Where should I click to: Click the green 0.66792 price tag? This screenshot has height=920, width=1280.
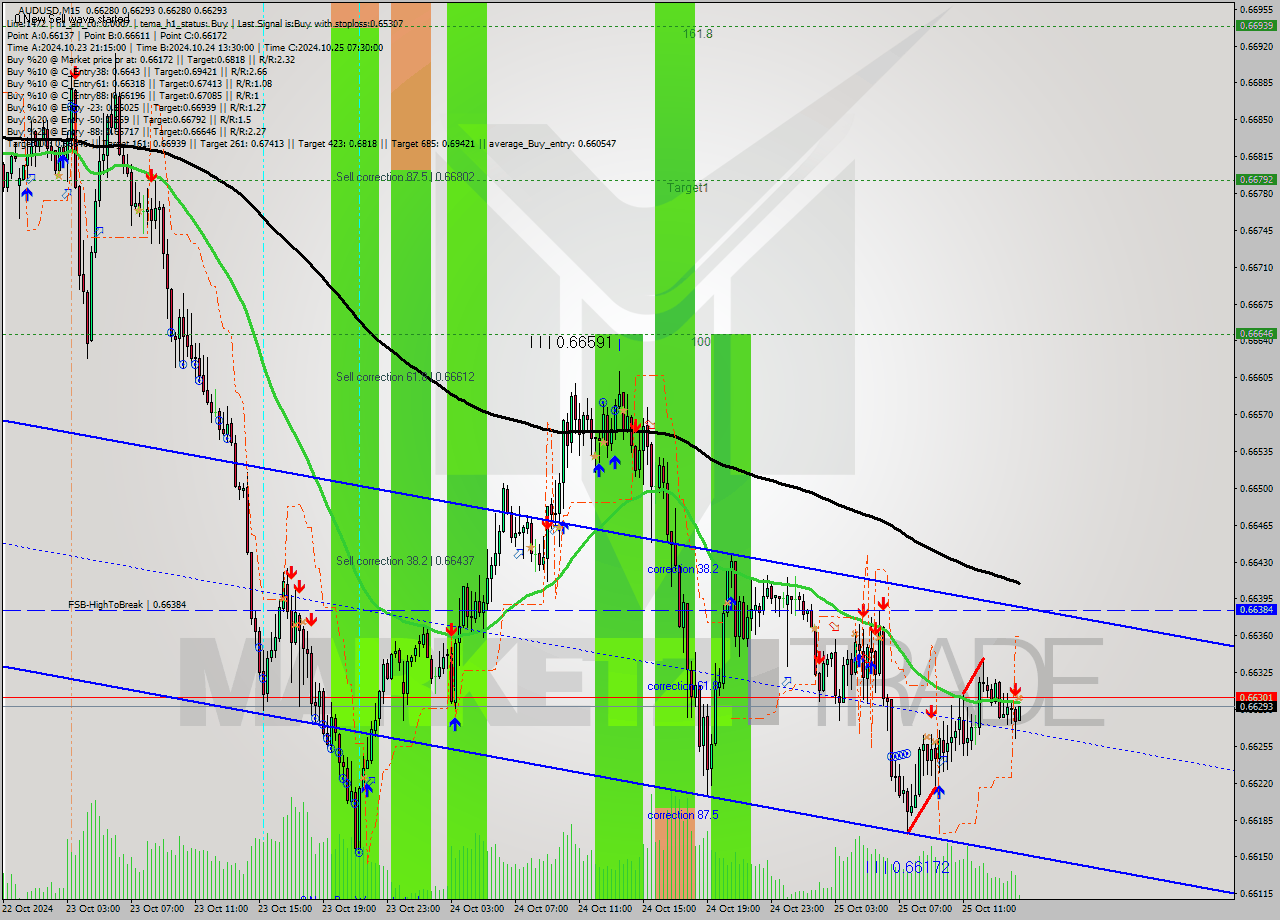[x=1256, y=180]
